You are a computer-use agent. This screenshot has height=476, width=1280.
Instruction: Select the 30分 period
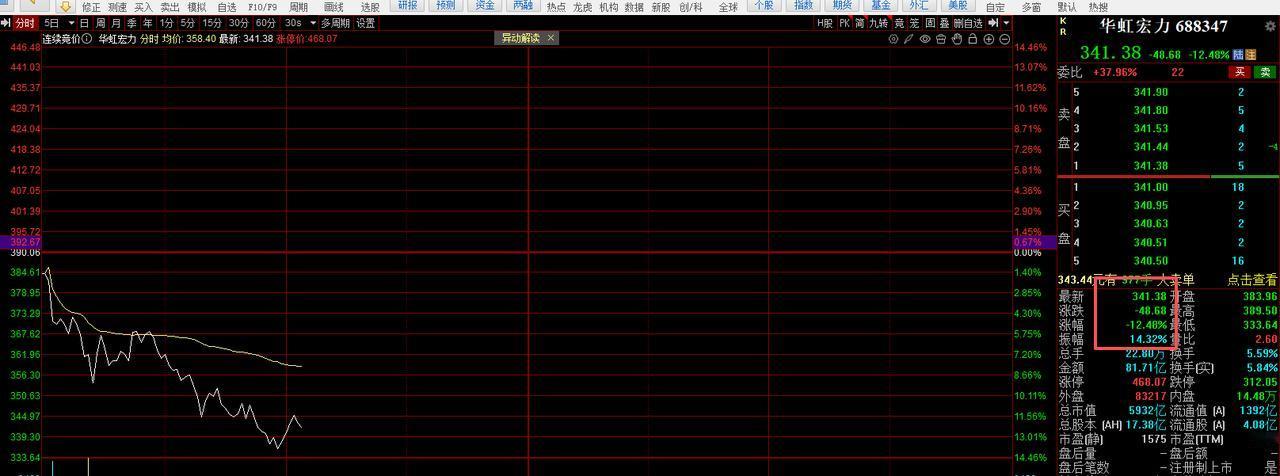tap(239, 23)
